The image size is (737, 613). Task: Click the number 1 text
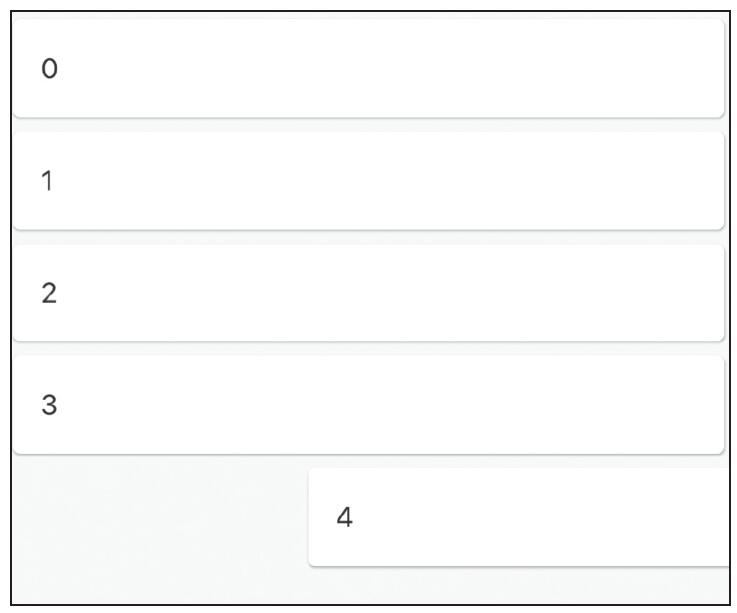[47, 181]
